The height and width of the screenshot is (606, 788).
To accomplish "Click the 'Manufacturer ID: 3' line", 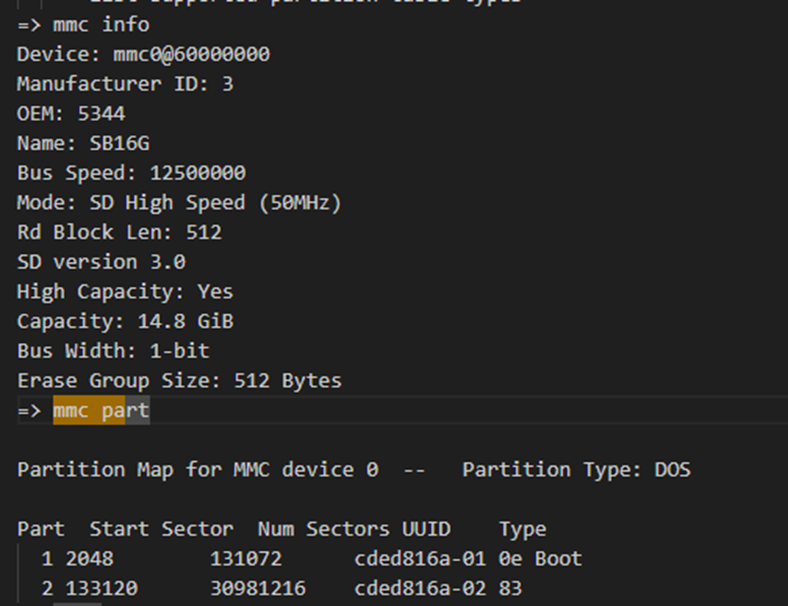I will (x=125, y=84).
